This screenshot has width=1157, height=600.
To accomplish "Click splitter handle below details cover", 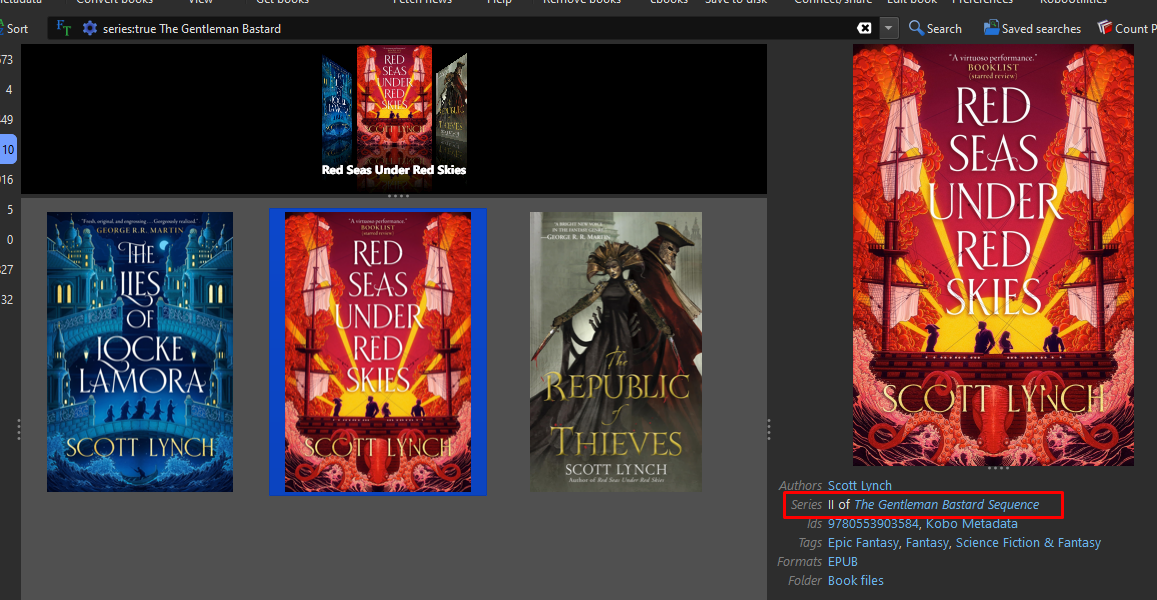I will pos(998,468).
